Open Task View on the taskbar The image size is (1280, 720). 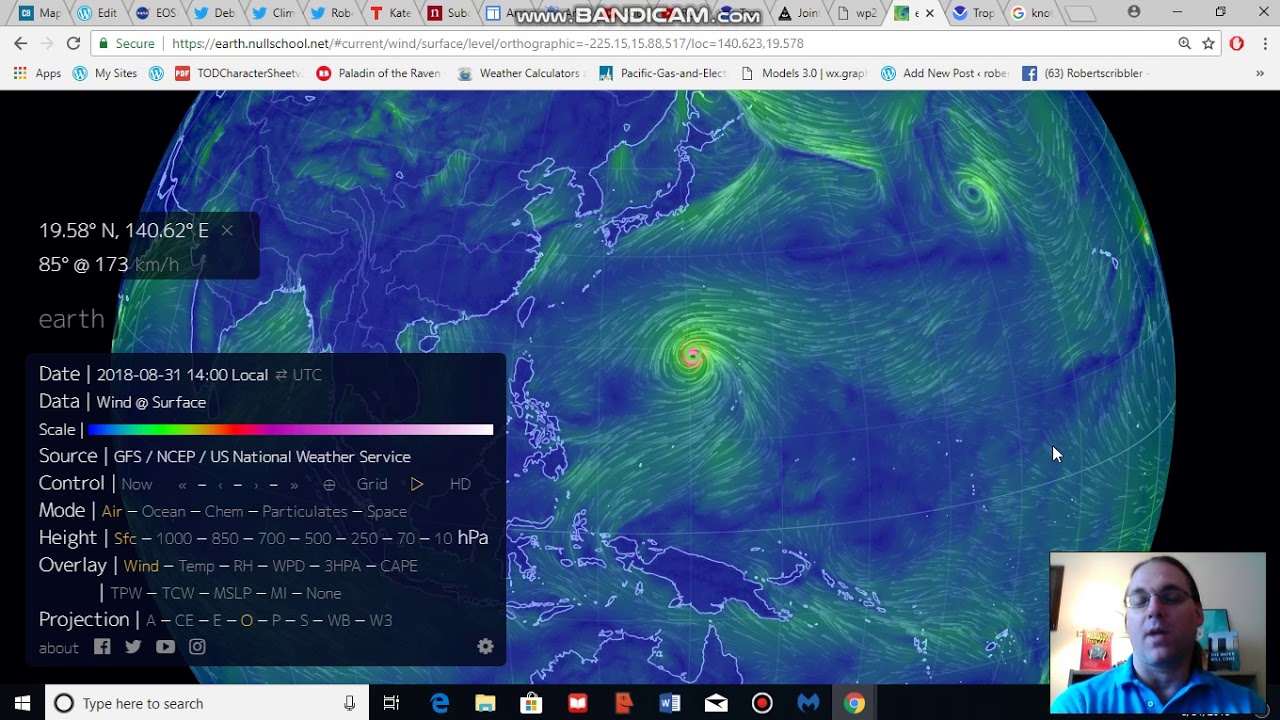tap(392, 703)
